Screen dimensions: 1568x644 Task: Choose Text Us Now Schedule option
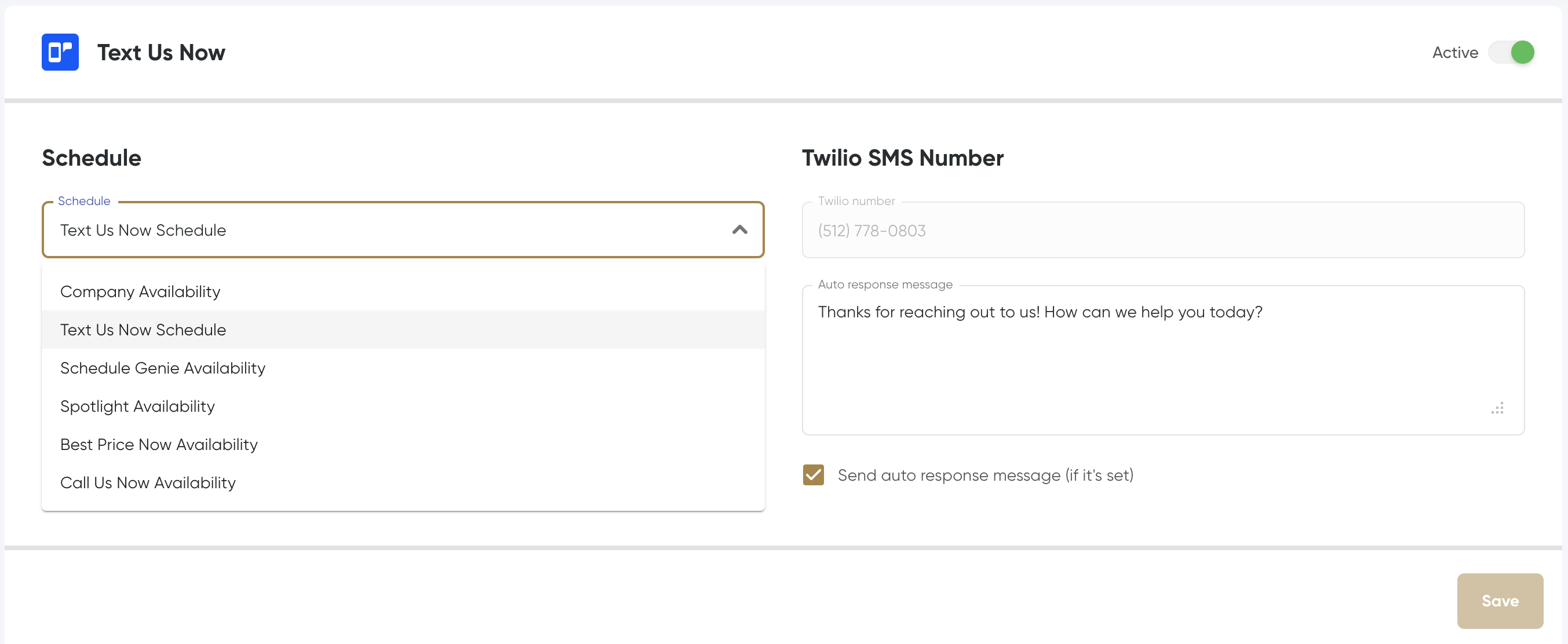pos(143,330)
